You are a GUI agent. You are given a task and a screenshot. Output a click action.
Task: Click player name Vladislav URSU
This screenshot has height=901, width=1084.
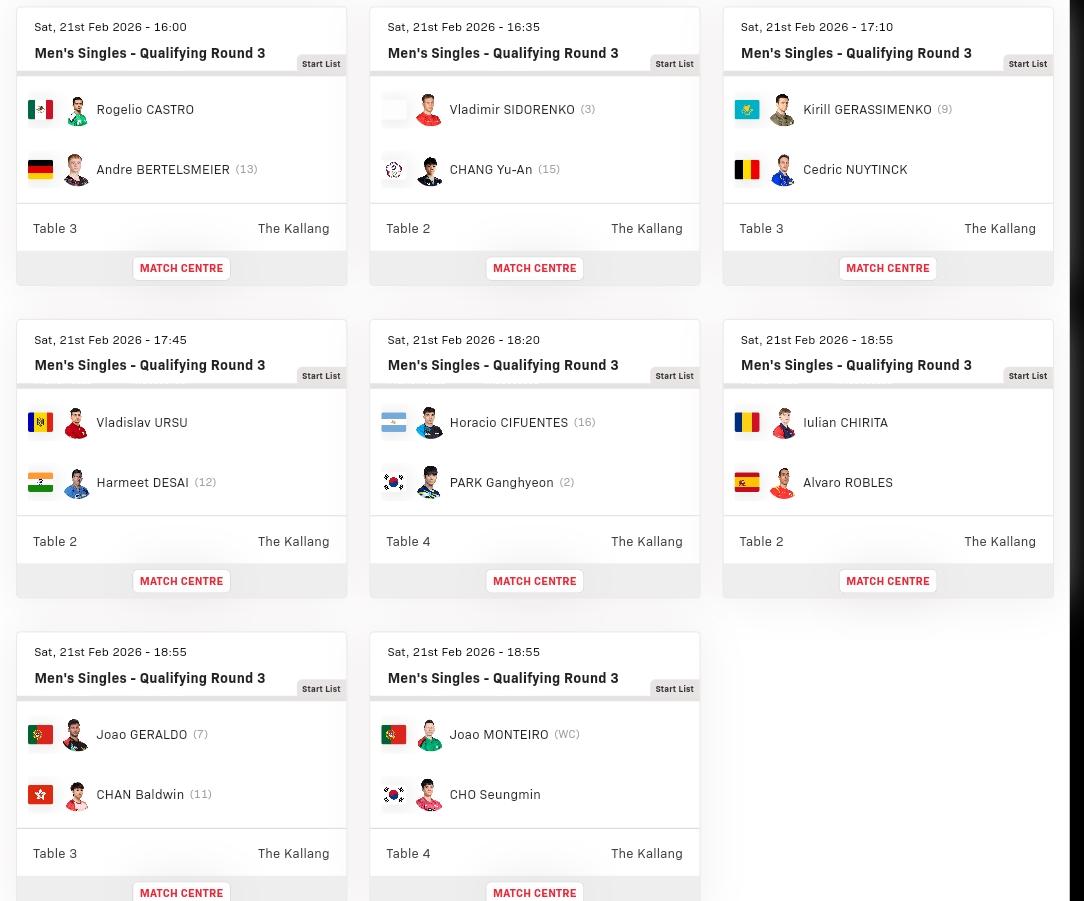coord(141,422)
